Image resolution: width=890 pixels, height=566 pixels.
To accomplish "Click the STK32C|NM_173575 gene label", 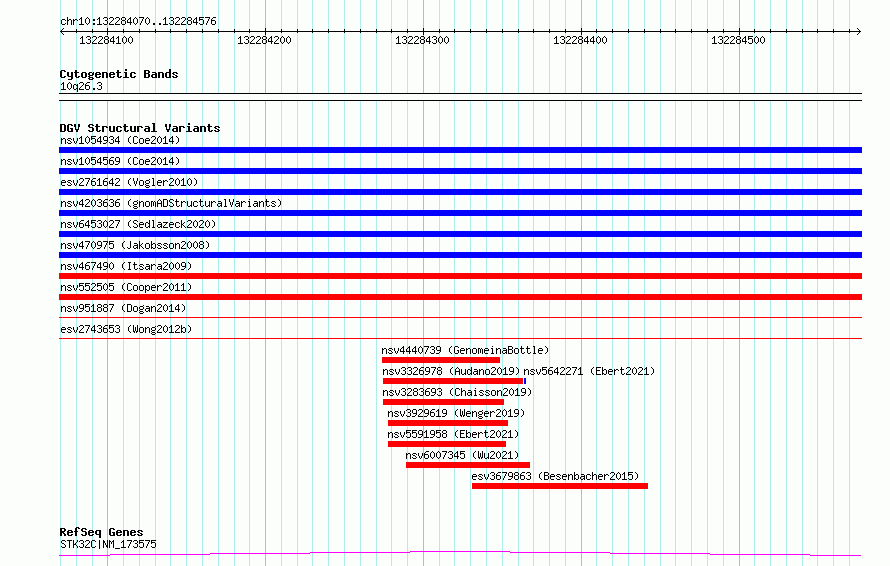I will coord(108,544).
